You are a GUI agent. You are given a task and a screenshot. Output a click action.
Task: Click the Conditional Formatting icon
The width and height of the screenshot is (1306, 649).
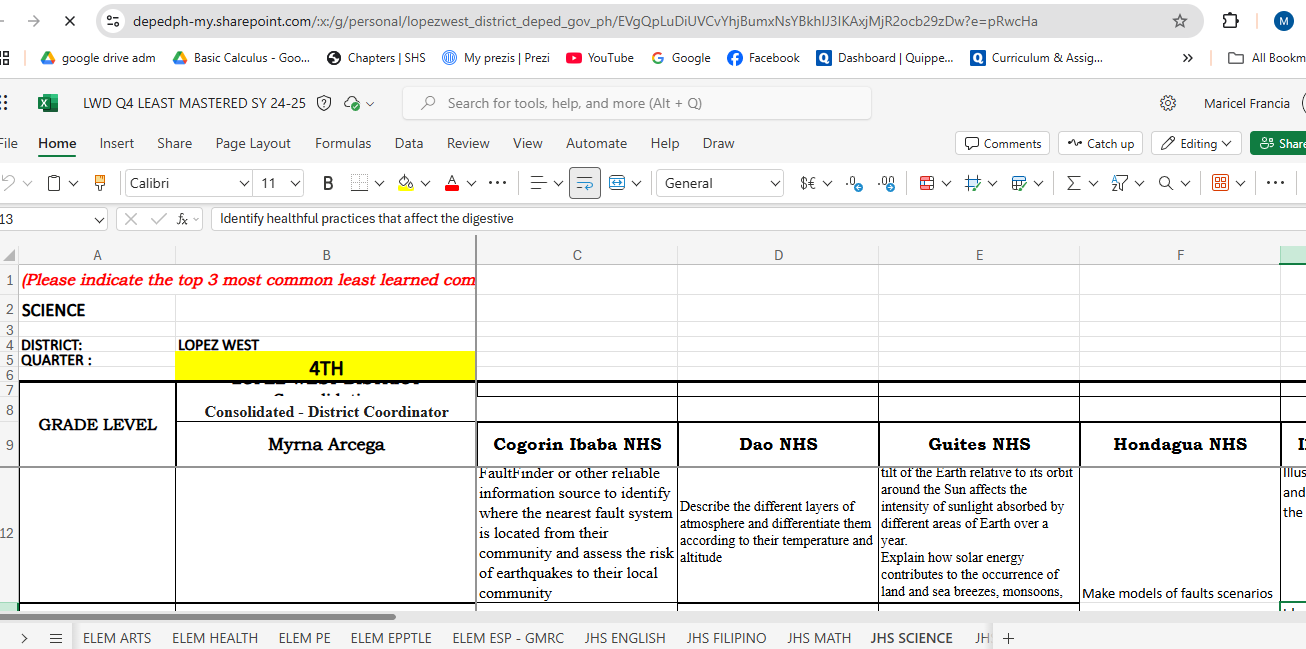click(926, 183)
